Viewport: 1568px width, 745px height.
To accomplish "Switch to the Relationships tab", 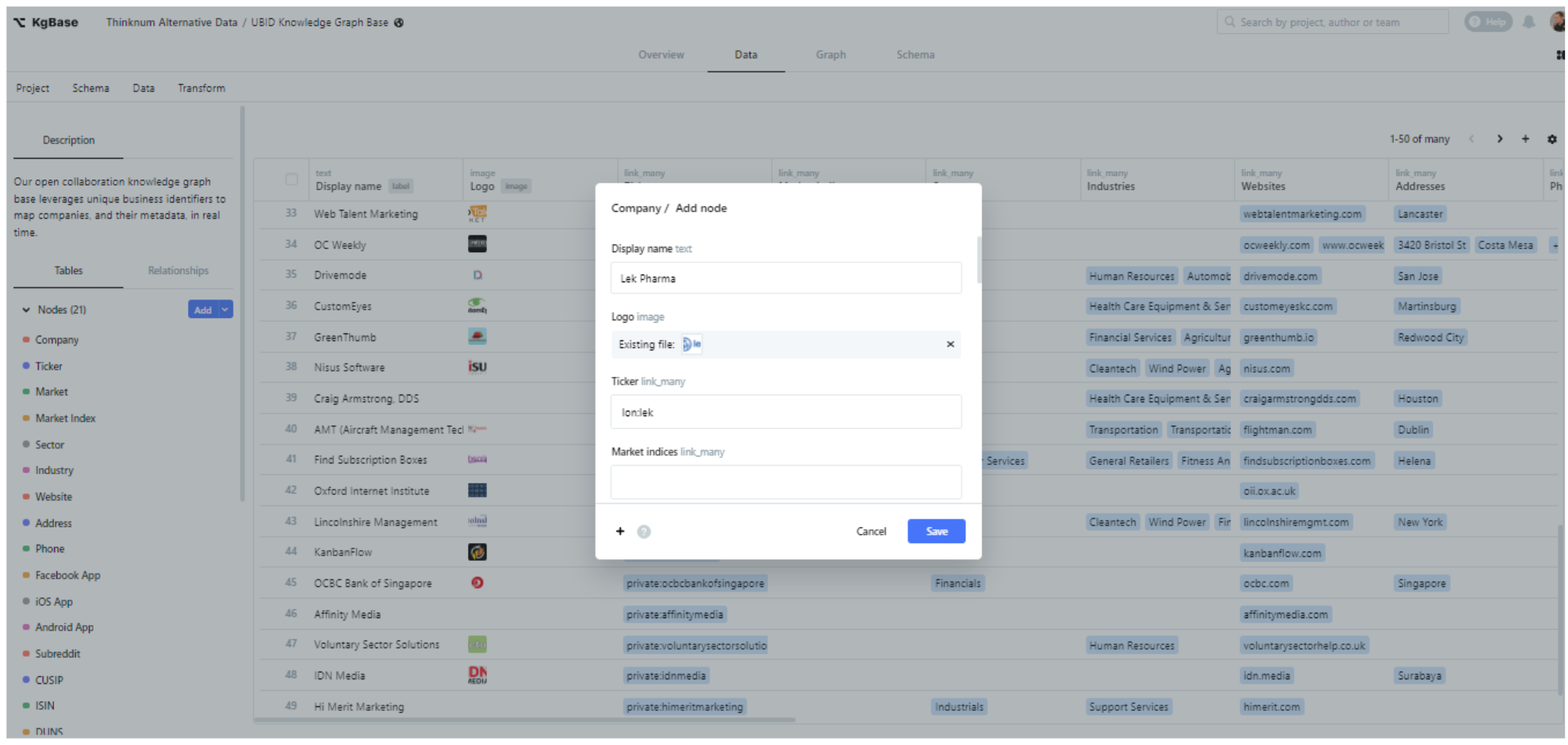I will click(x=178, y=271).
